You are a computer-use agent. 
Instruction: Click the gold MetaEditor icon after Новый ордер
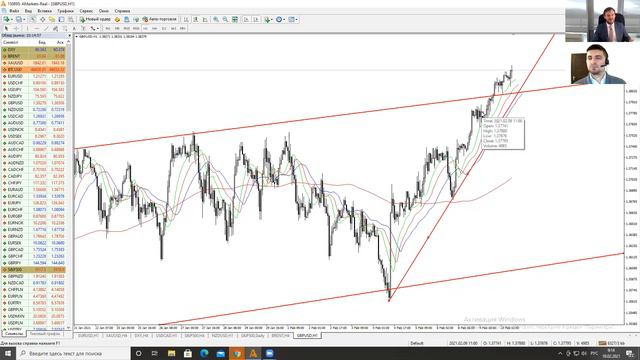coord(118,19)
